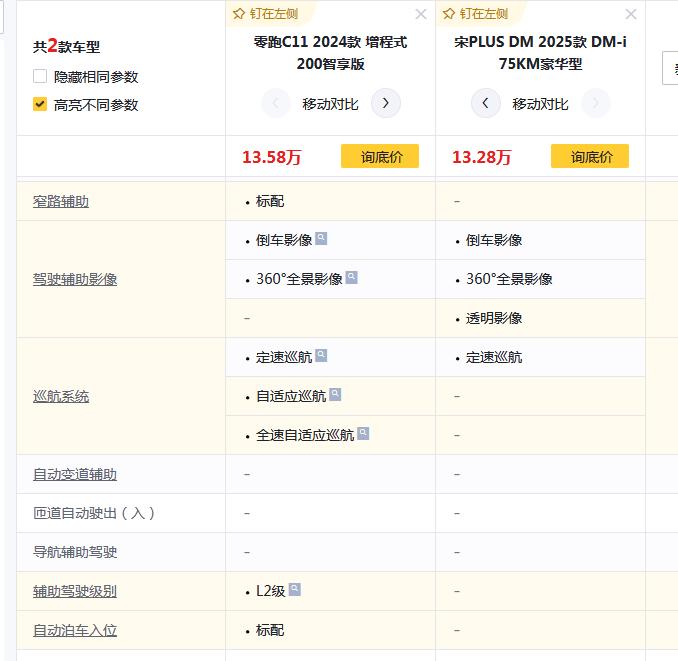Image resolution: width=678 pixels, height=661 pixels.
Task: Click the 13.28万 price
Action: (x=482, y=157)
